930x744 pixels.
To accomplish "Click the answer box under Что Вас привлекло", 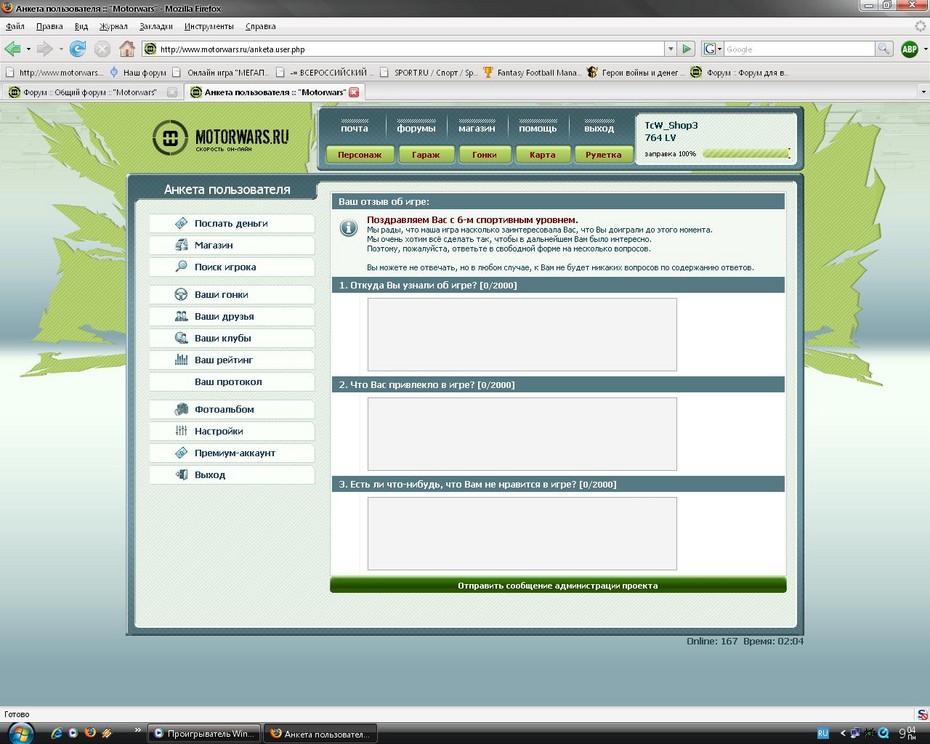I will (x=522, y=434).
